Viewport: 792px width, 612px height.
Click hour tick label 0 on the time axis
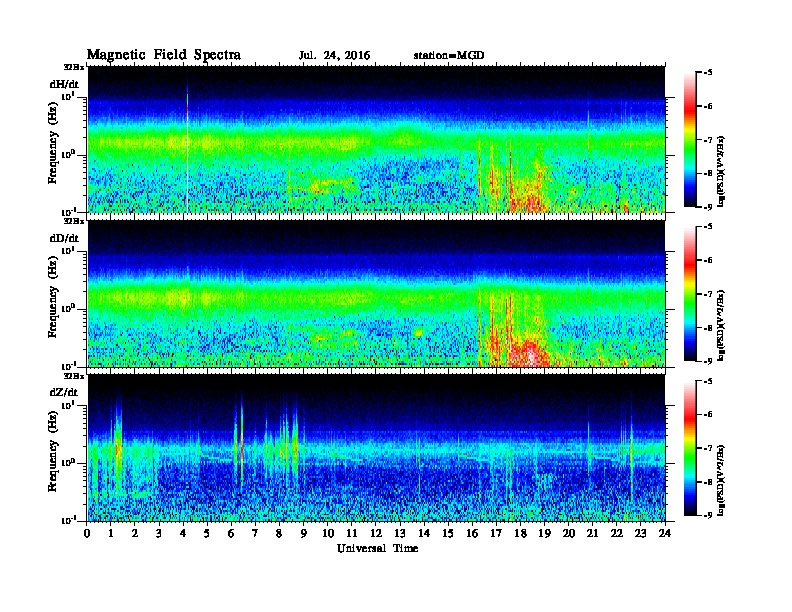coord(87,533)
